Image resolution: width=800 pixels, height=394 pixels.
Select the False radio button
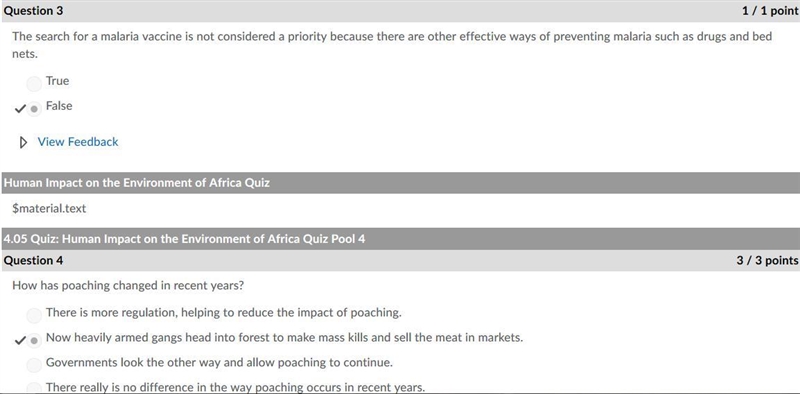point(34,109)
